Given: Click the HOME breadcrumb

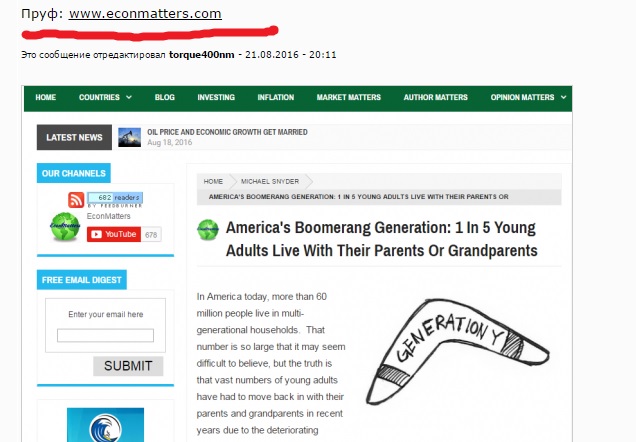Looking at the screenshot, I should pyautogui.click(x=213, y=181).
